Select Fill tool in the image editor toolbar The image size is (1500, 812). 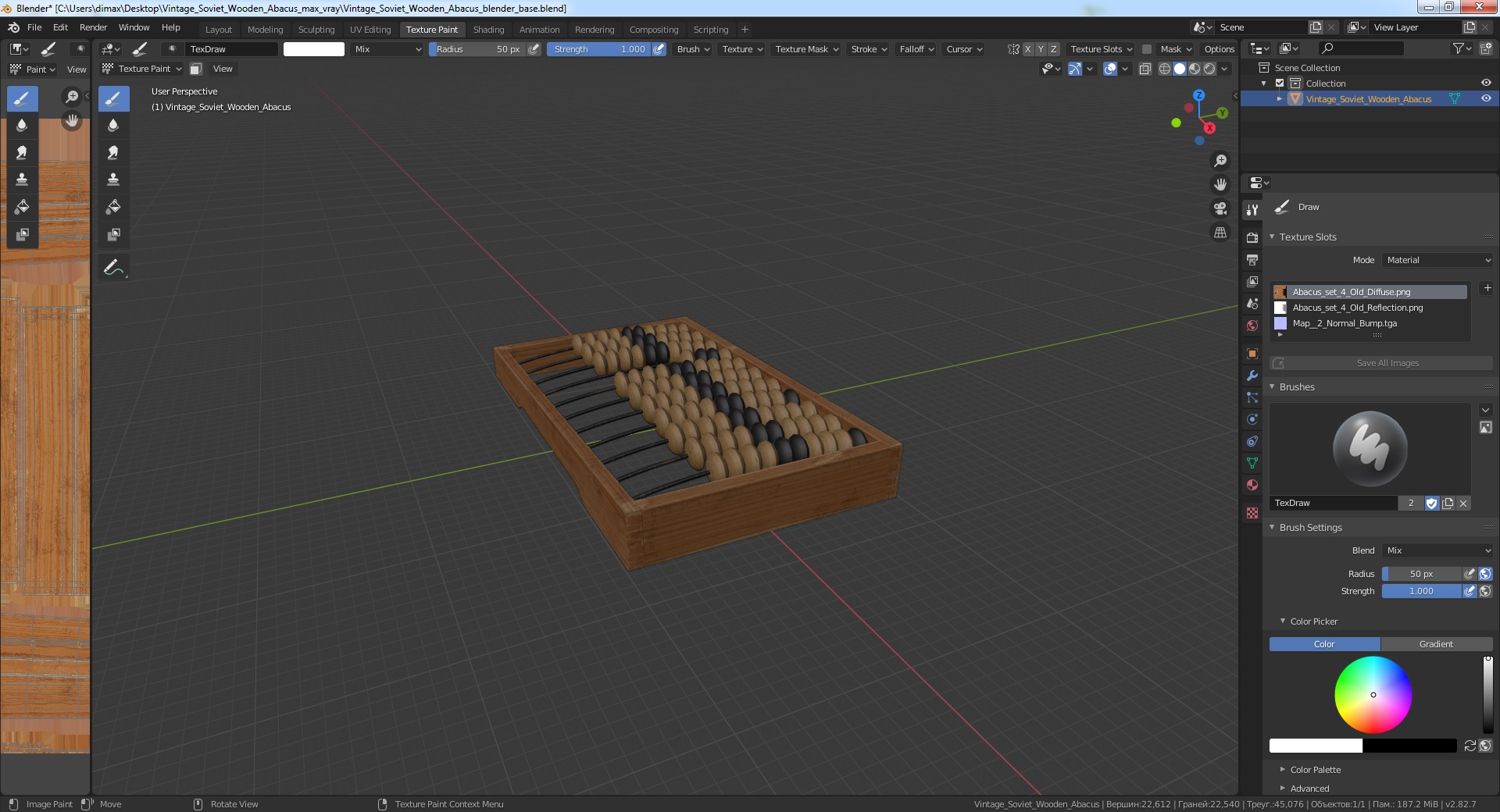click(22, 207)
